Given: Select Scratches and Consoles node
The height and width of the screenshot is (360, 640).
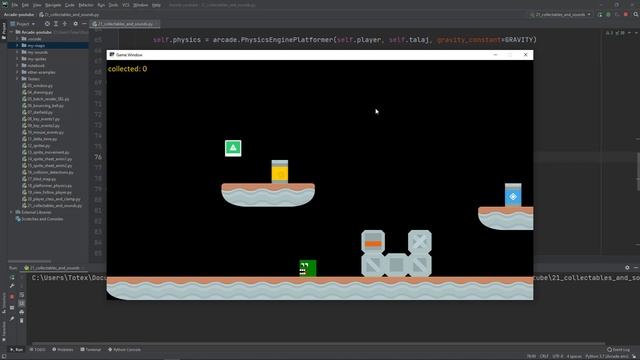Looking at the screenshot, I should [39, 219].
